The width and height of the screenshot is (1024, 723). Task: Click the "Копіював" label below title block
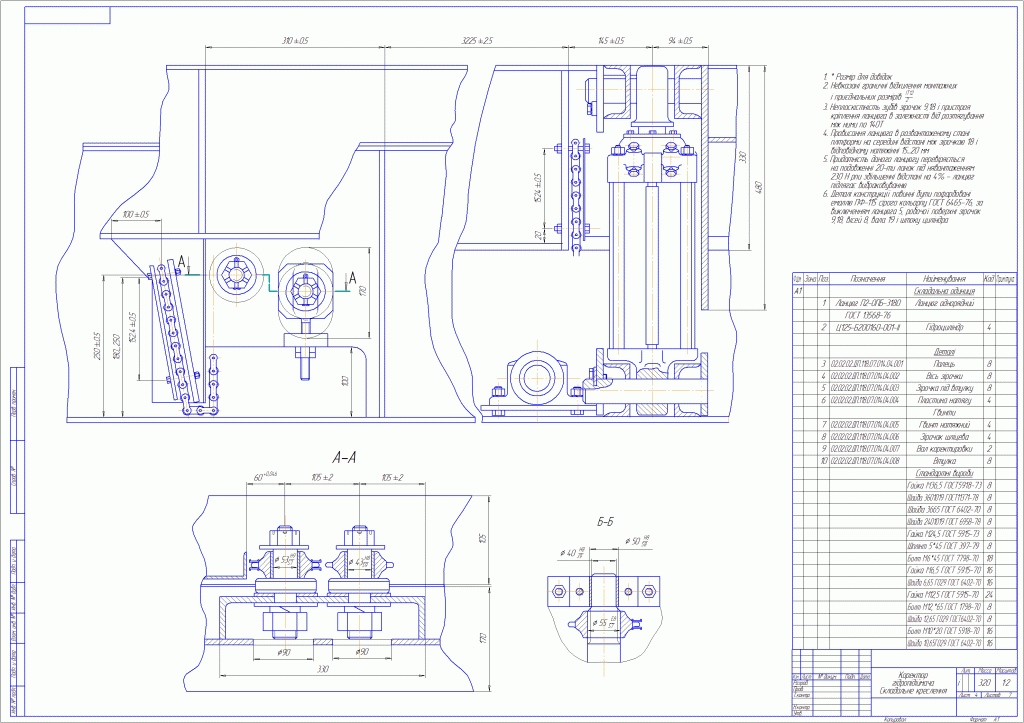click(x=896, y=719)
